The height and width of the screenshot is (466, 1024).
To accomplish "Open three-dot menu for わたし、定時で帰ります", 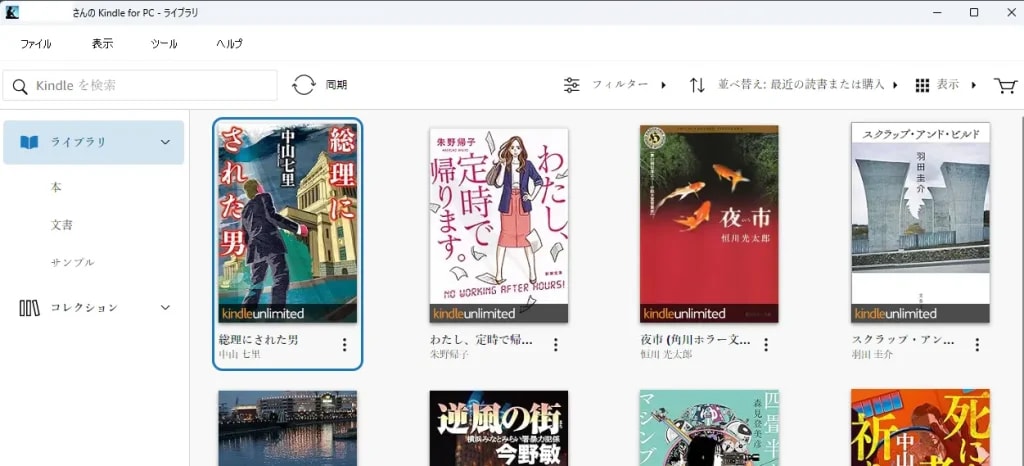I will (555, 345).
